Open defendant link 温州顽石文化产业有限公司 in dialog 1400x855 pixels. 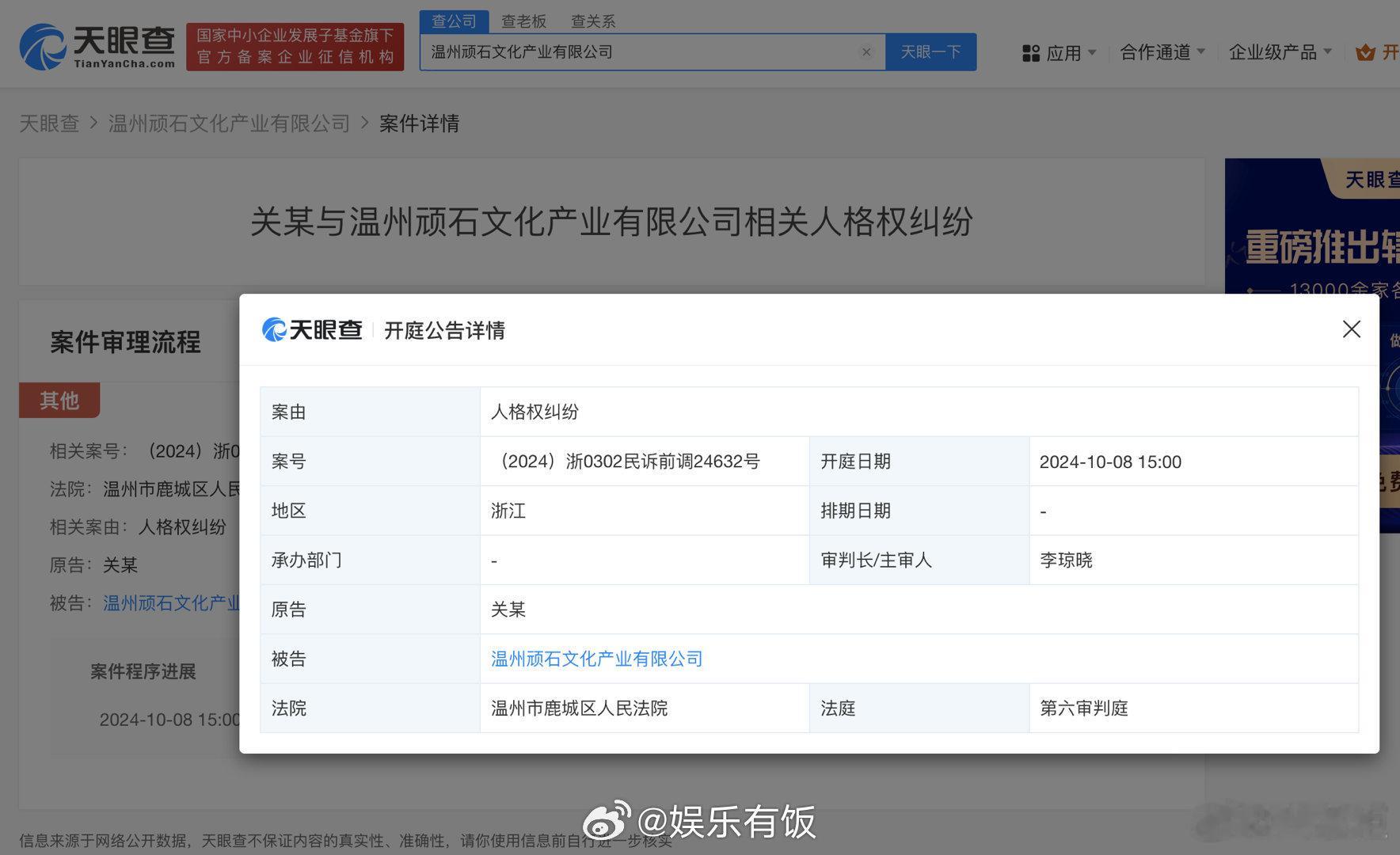tap(597, 659)
